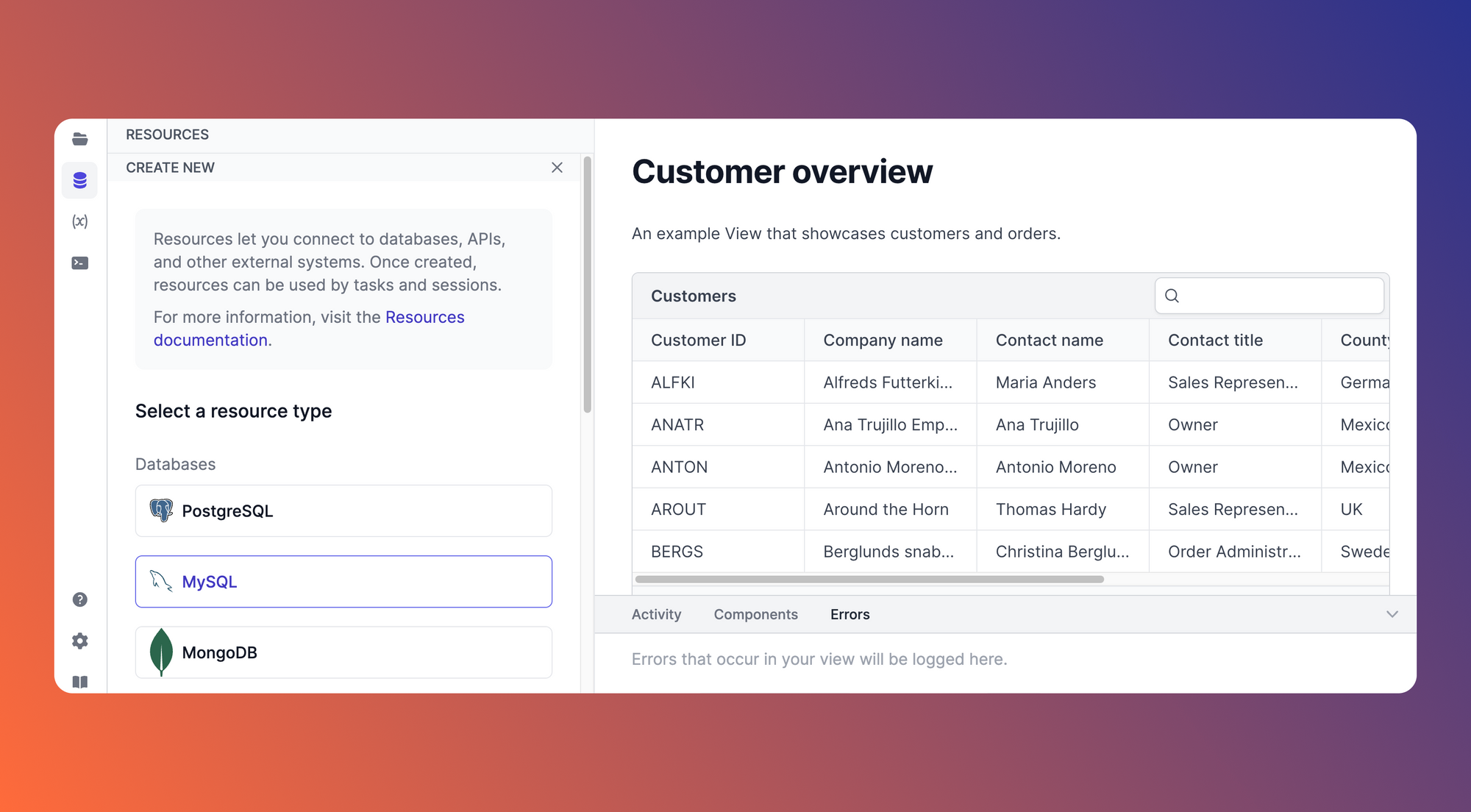Click the Thomas Hardy contact cell
The height and width of the screenshot is (812, 1471).
click(x=1063, y=509)
